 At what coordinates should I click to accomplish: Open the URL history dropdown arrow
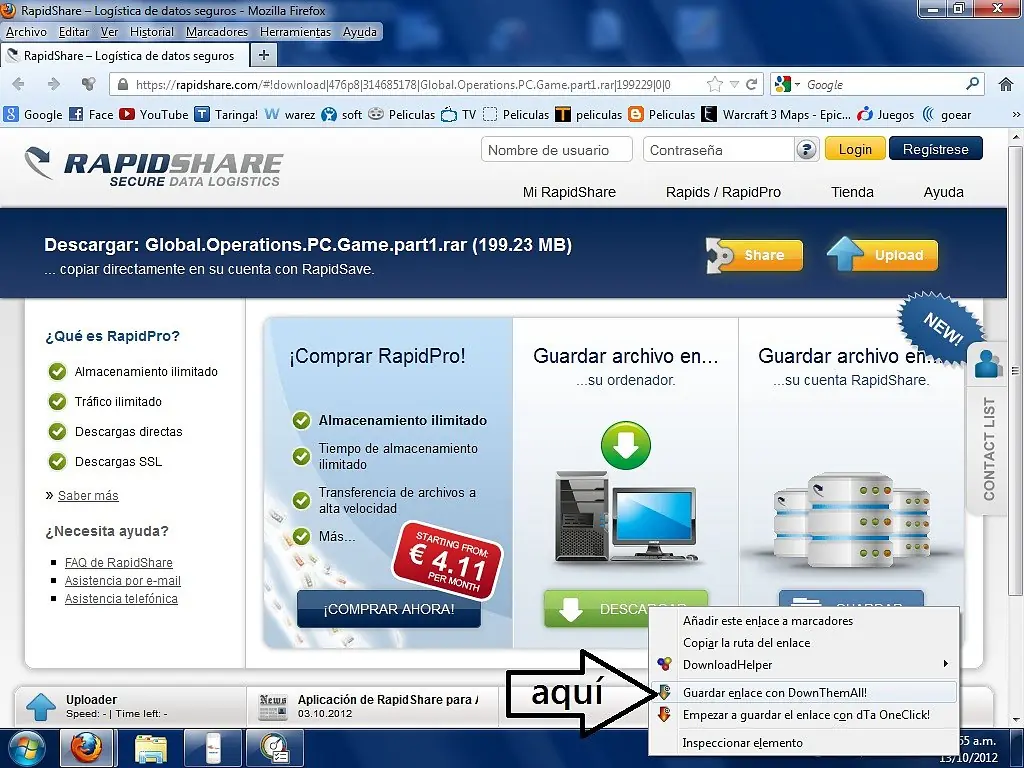(734, 84)
